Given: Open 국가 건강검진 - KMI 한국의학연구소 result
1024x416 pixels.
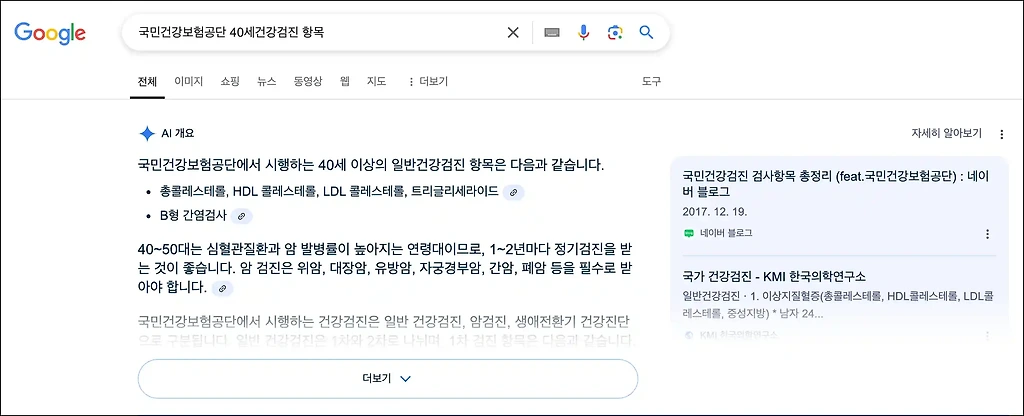Looking at the screenshot, I should [774, 276].
